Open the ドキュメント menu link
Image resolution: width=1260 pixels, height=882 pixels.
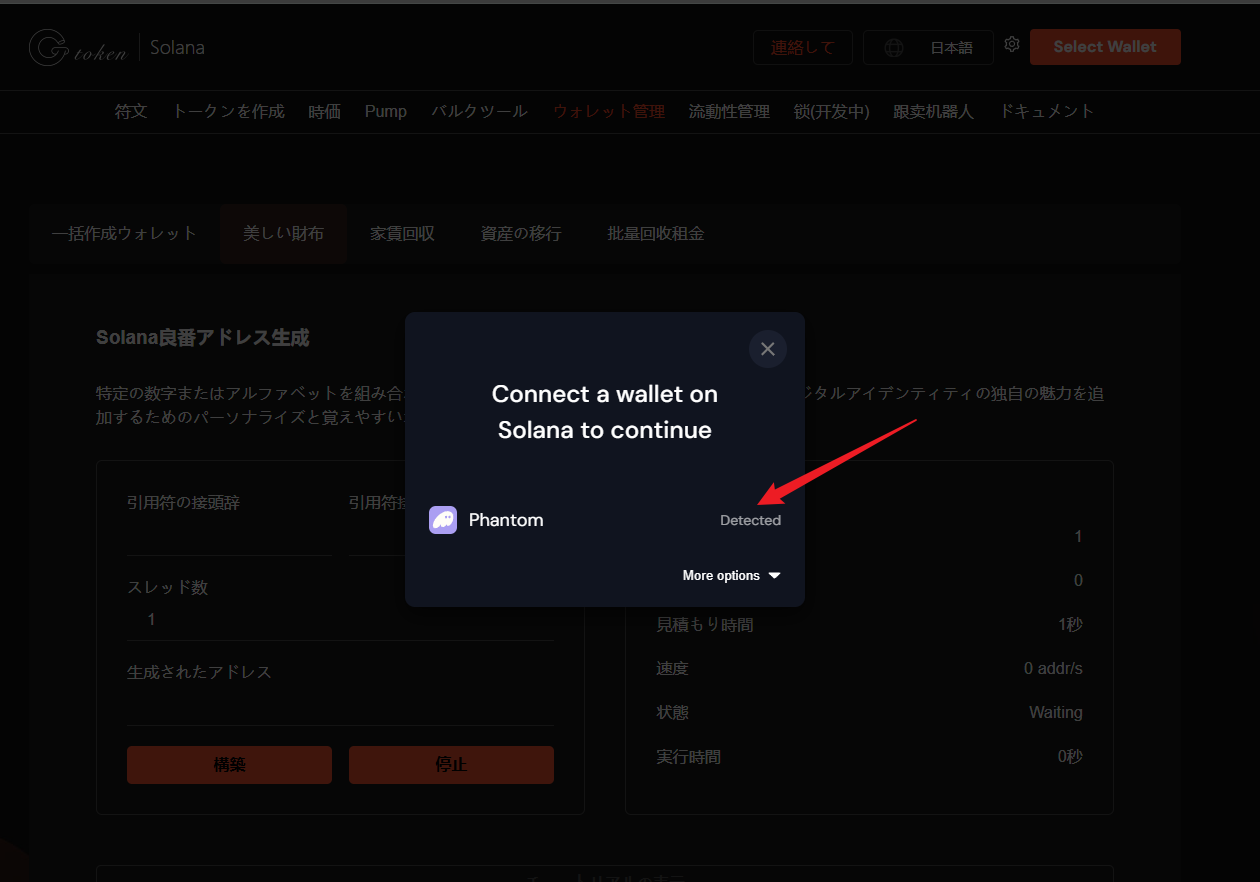(1047, 112)
